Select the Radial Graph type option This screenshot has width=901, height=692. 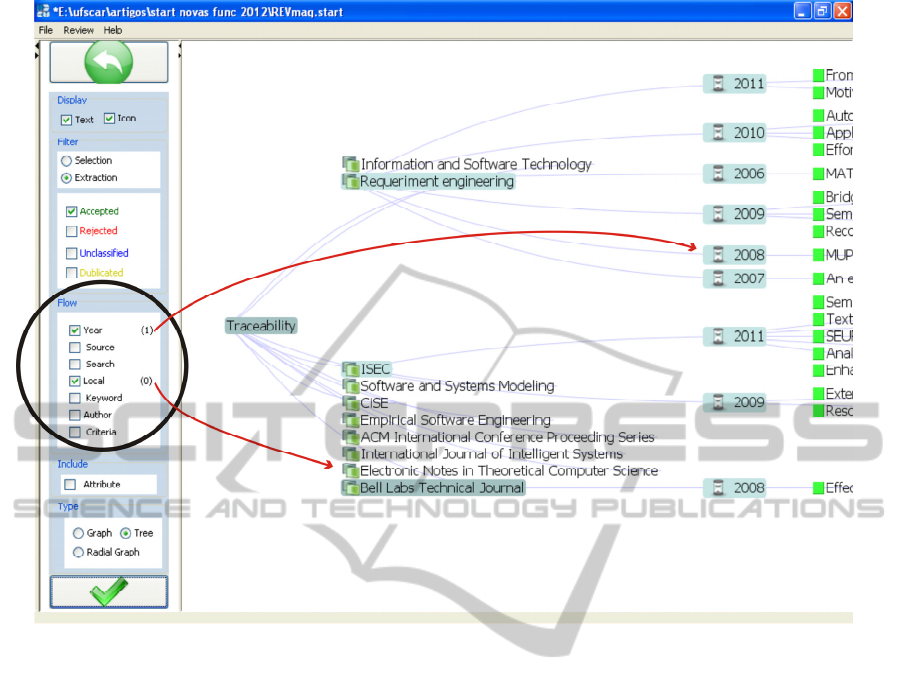click(79, 552)
